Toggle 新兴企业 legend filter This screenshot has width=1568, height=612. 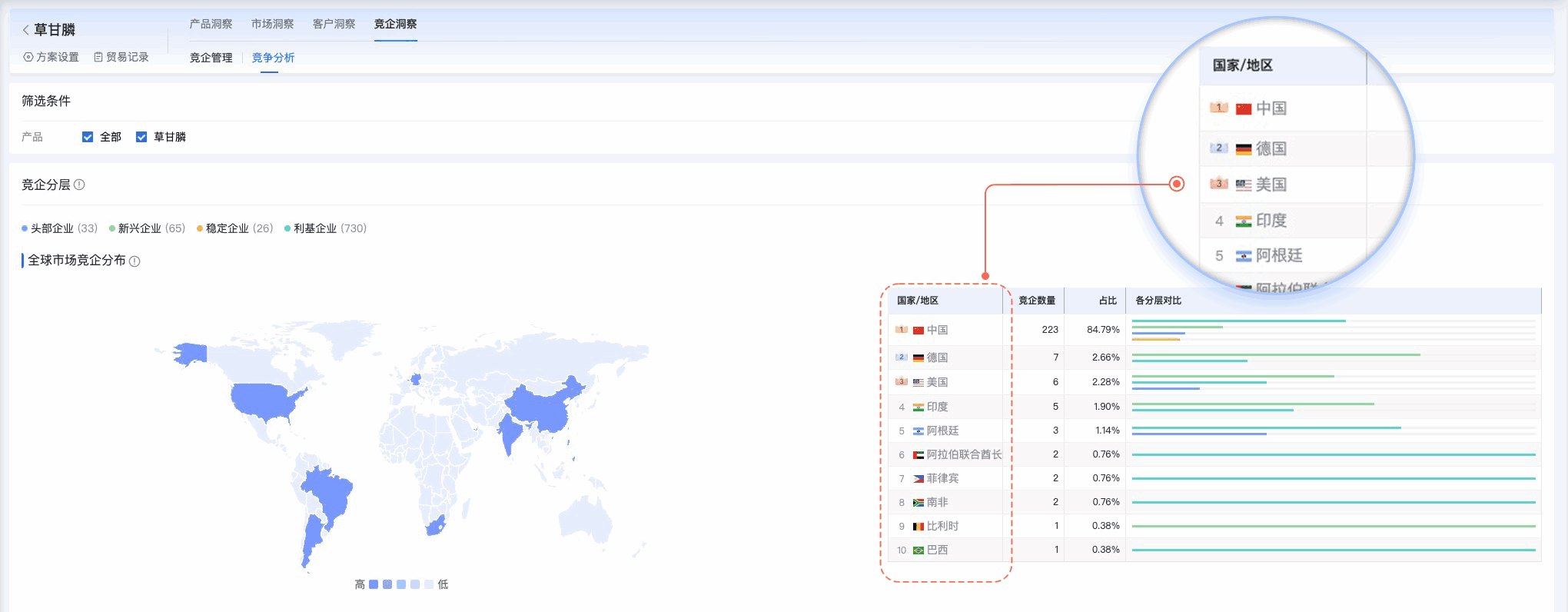click(x=147, y=228)
